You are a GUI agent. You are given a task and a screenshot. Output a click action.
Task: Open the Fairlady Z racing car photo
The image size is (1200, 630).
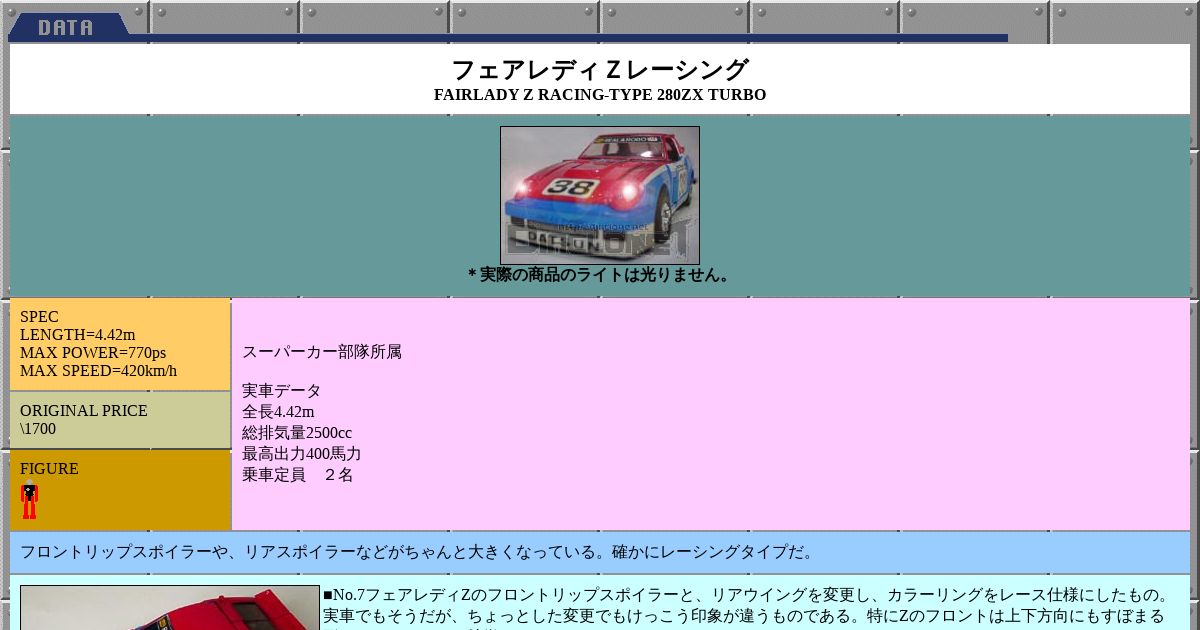click(600, 195)
